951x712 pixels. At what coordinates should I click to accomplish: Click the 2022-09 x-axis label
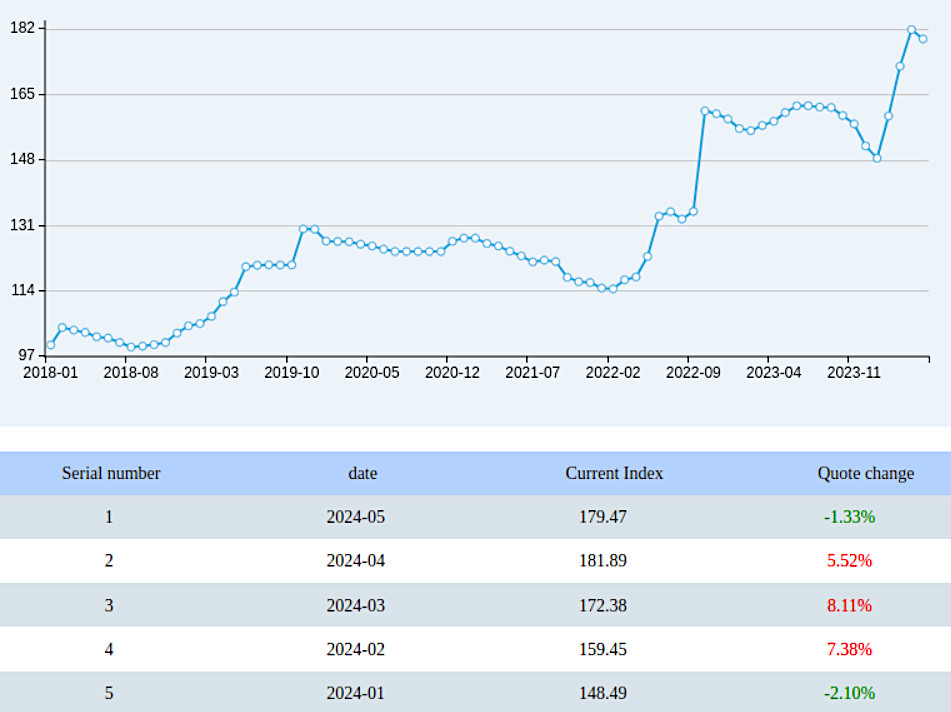693,372
